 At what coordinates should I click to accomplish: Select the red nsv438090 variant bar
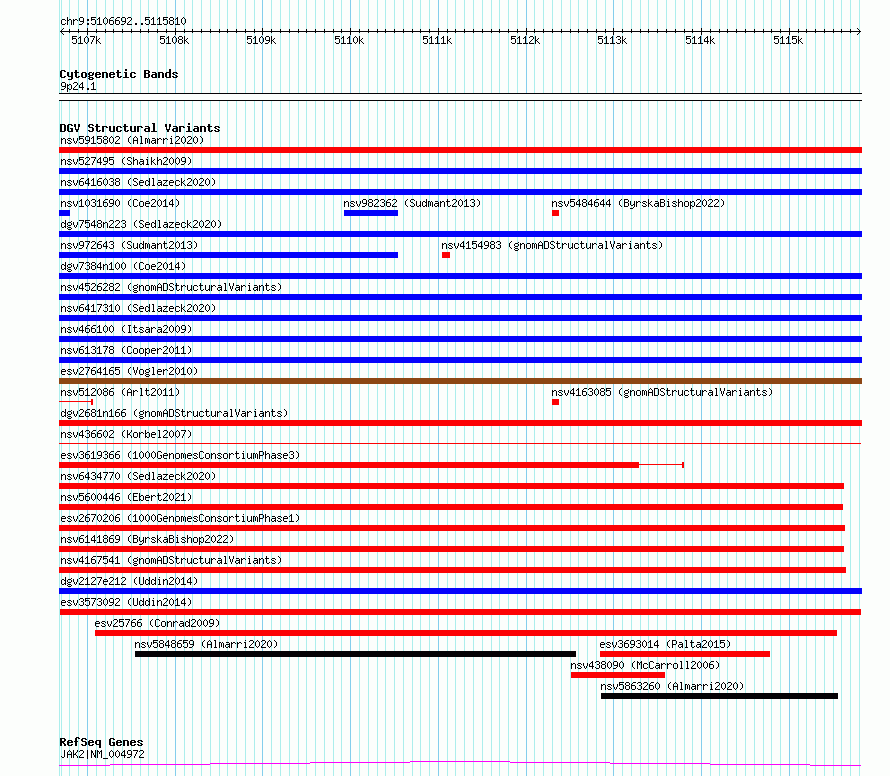pos(618,675)
